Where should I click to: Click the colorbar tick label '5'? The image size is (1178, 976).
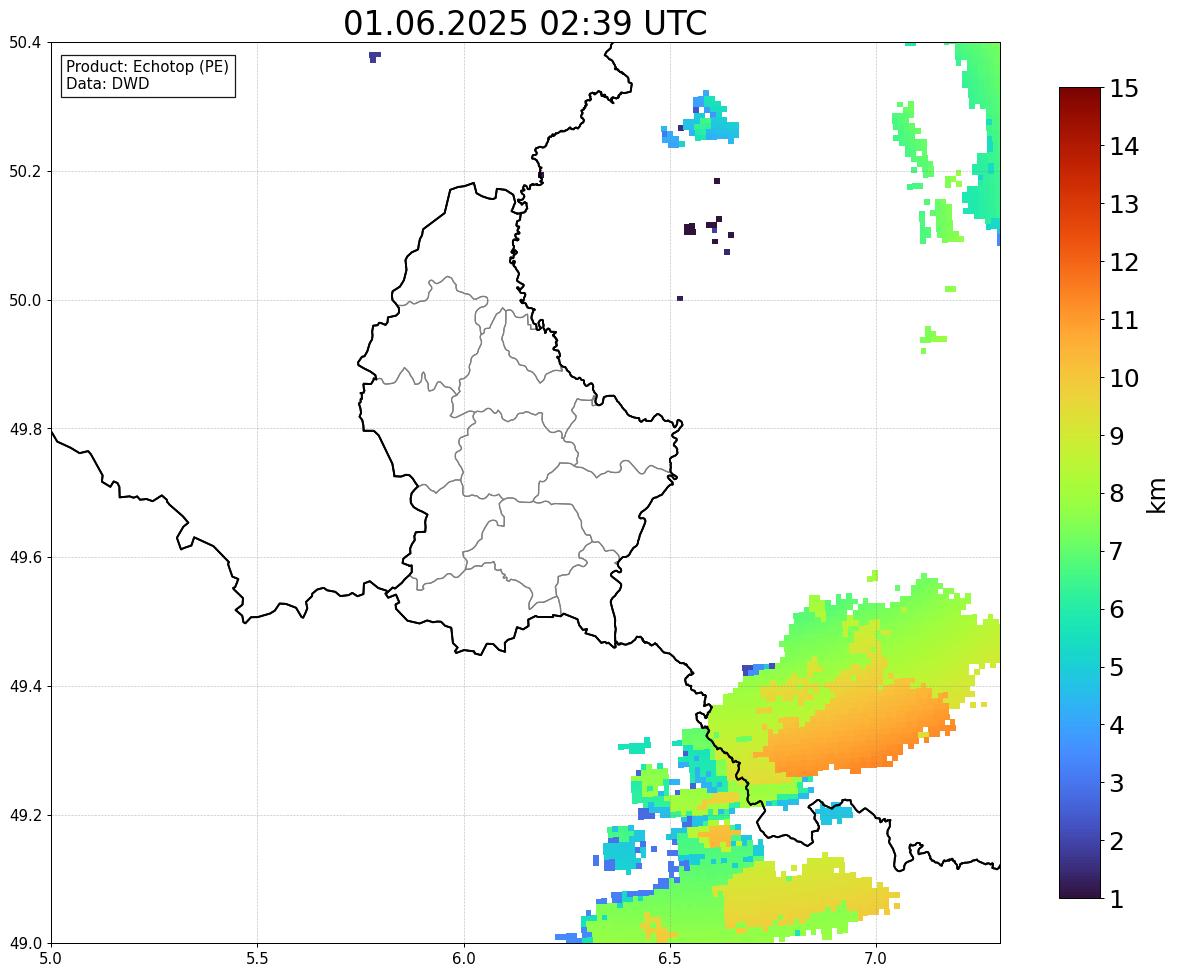coord(1117,667)
